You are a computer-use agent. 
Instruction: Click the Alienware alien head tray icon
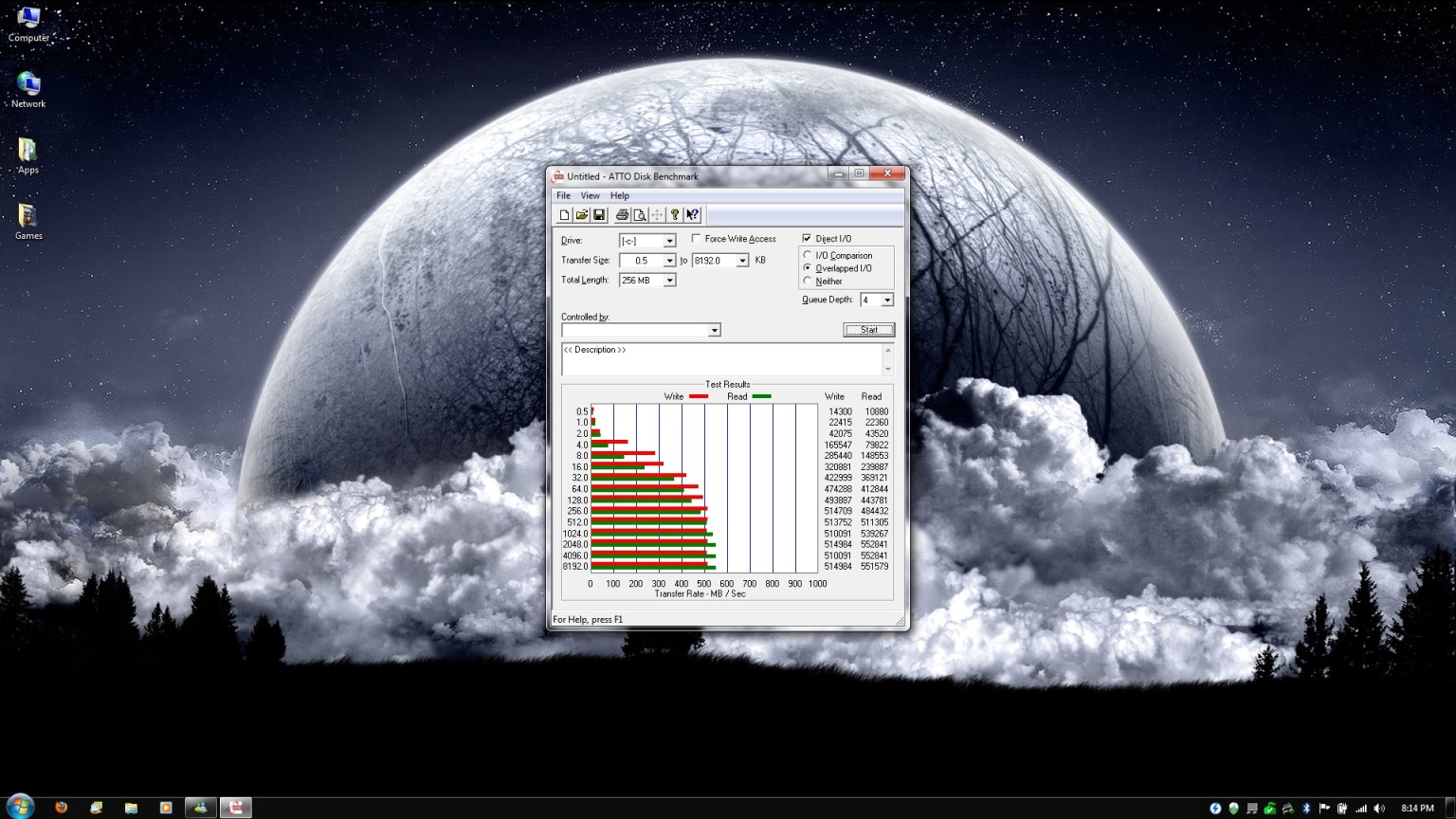coord(1233,809)
